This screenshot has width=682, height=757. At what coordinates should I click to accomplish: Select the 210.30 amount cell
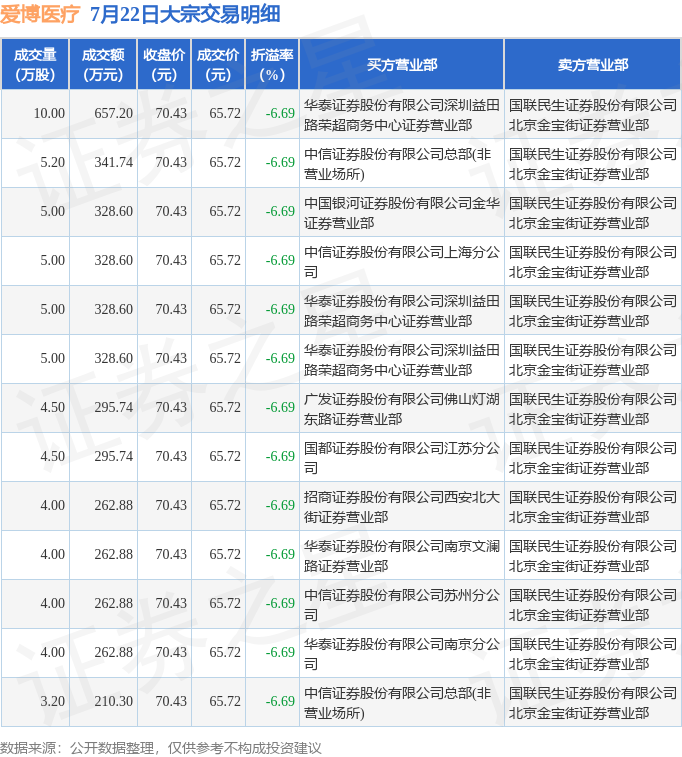point(113,702)
